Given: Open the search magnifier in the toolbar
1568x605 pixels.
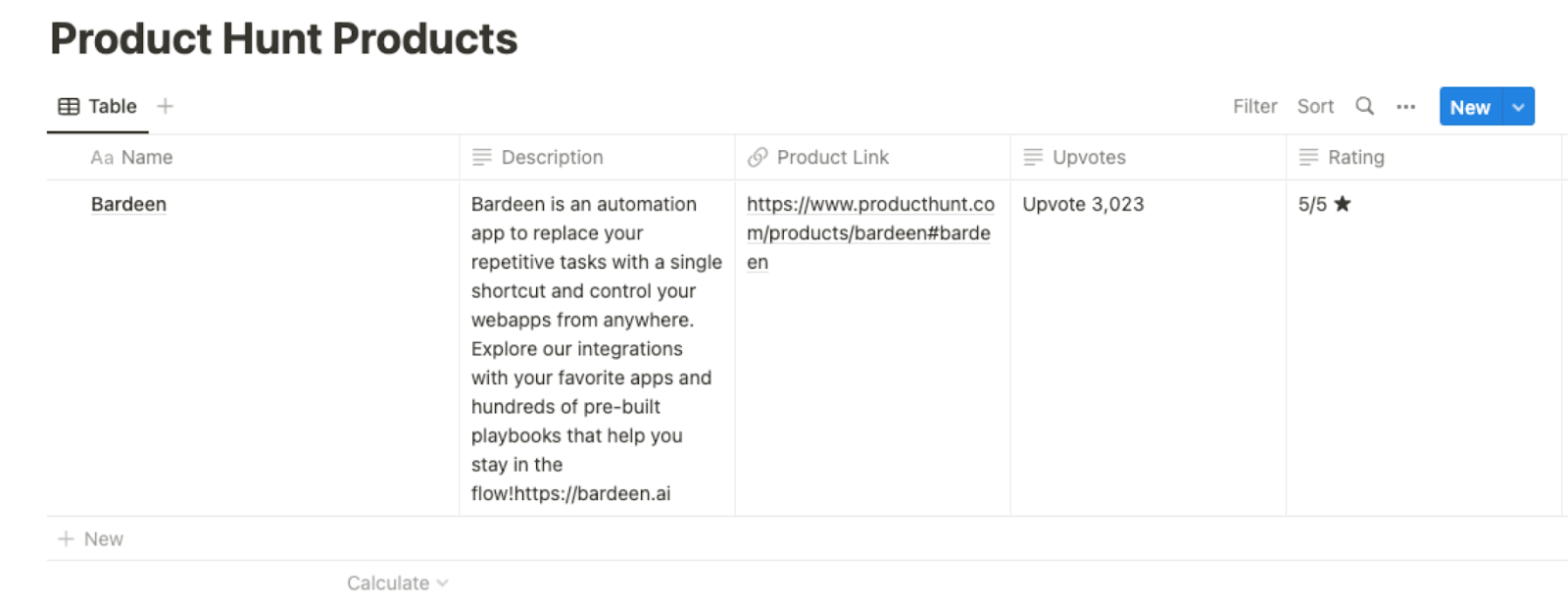Looking at the screenshot, I should tap(1363, 106).
